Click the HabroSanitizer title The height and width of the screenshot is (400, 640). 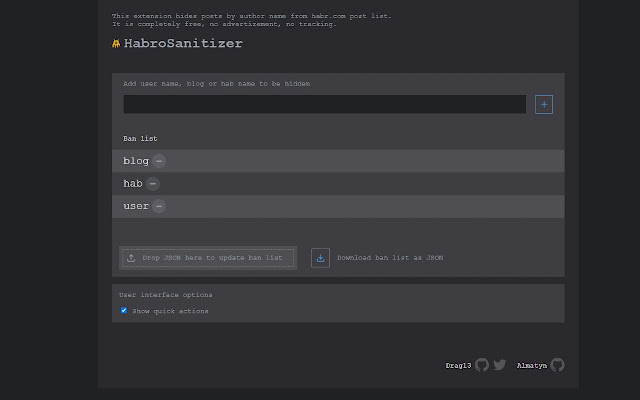(183, 43)
